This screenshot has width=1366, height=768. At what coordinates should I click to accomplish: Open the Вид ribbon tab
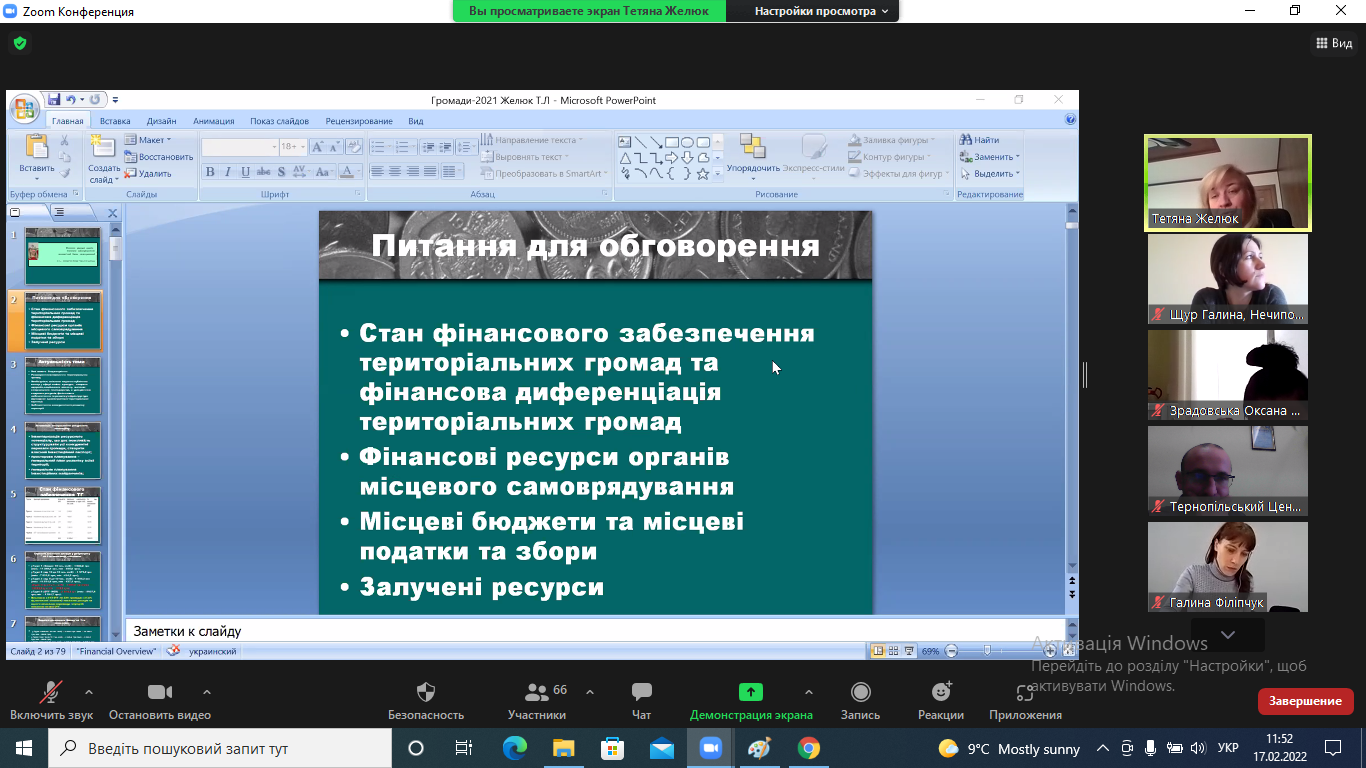coord(416,121)
